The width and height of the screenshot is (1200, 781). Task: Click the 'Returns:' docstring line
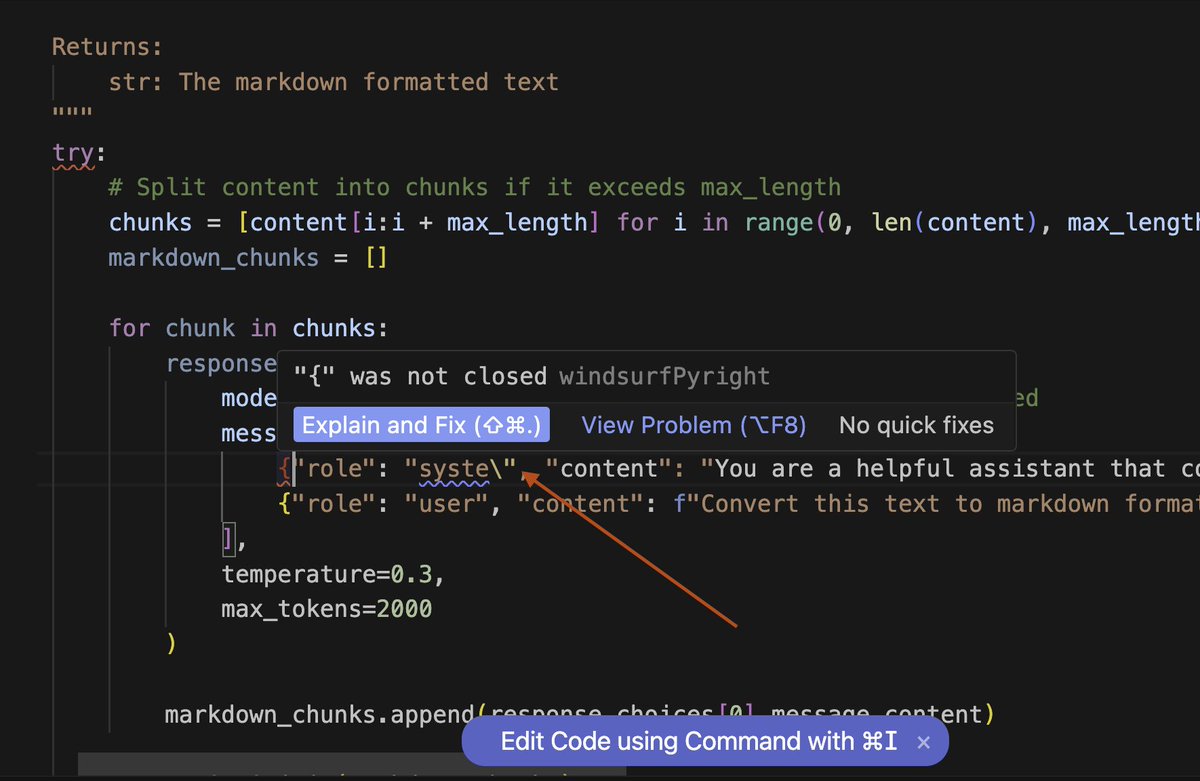click(x=107, y=47)
